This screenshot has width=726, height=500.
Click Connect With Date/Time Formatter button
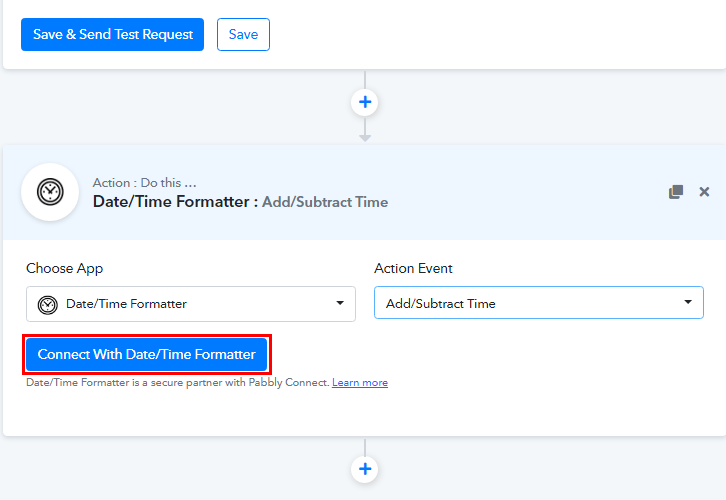click(146, 355)
